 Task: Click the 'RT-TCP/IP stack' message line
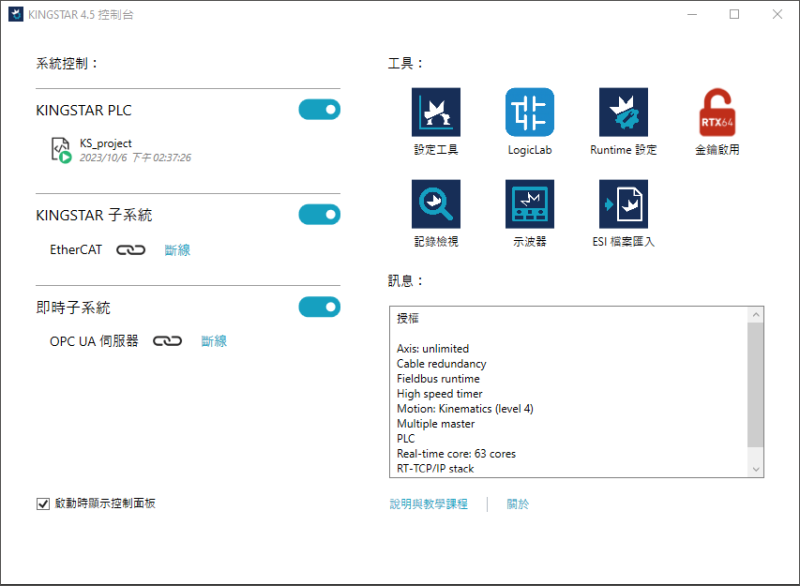point(435,468)
